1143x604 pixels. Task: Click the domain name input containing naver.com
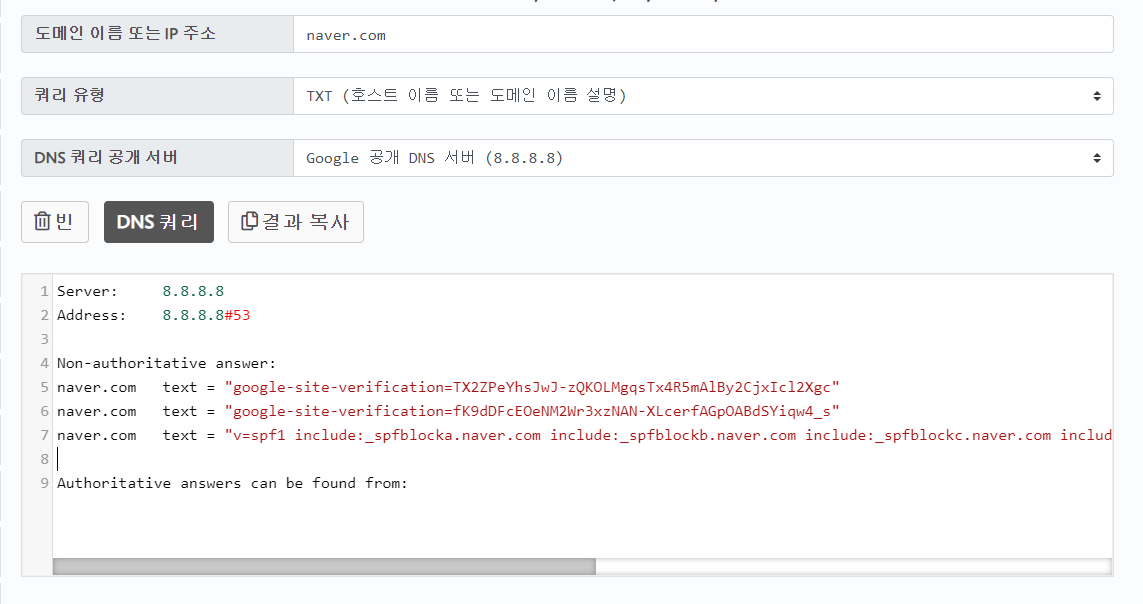point(703,34)
